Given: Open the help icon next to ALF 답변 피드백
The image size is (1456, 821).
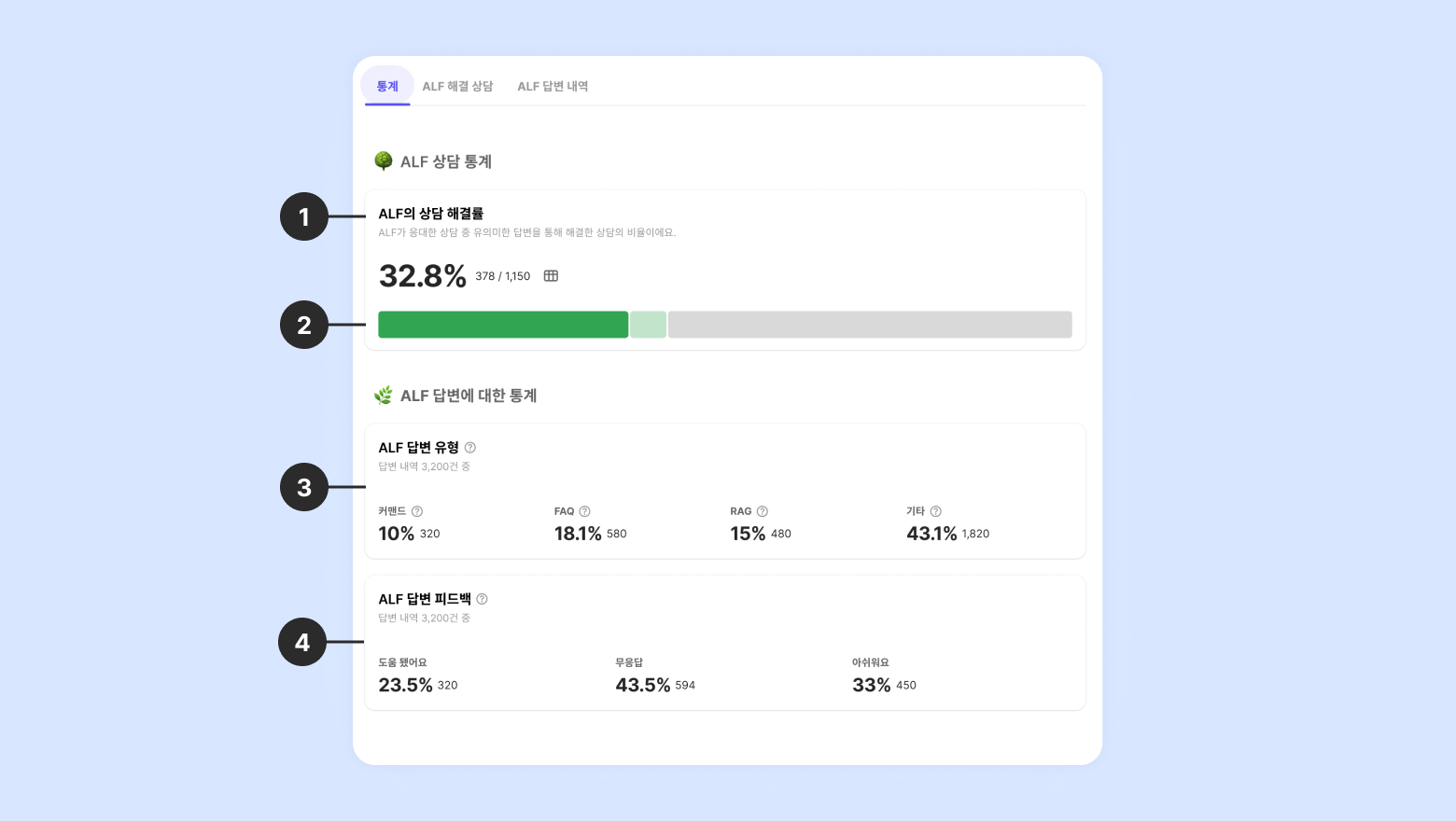Looking at the screenshot, I should tap(482, 599).
